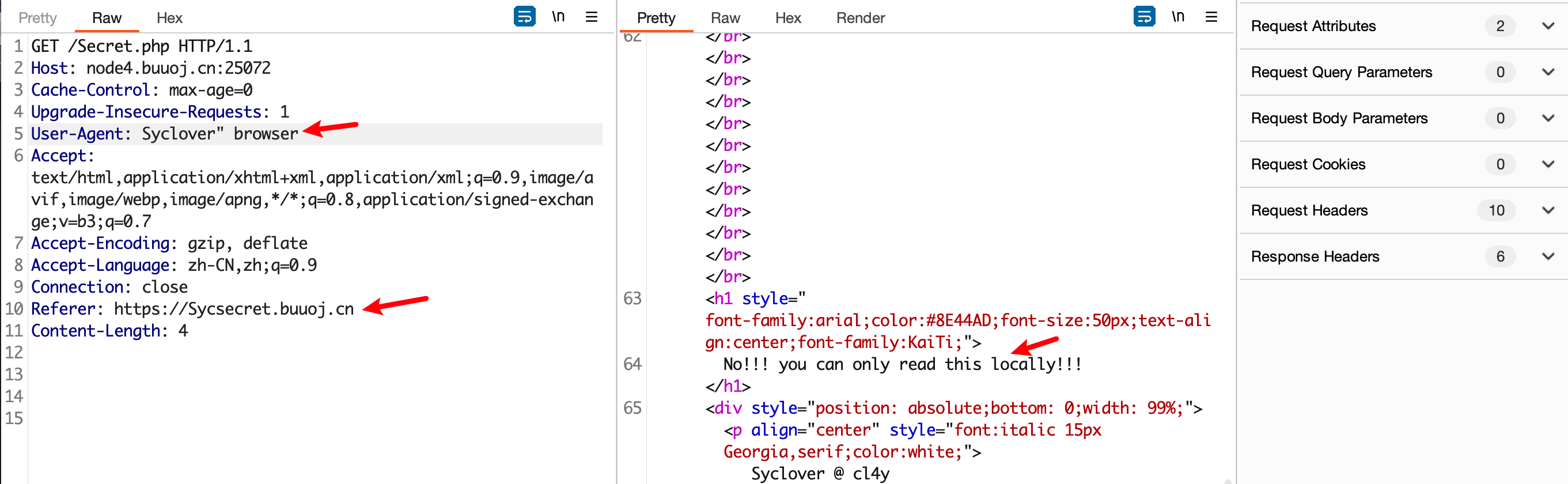The width and height of the screenshot is (1568, 484).
Task: Toggle word wrap icon in response pane
Action: [x=1143, y=17]
